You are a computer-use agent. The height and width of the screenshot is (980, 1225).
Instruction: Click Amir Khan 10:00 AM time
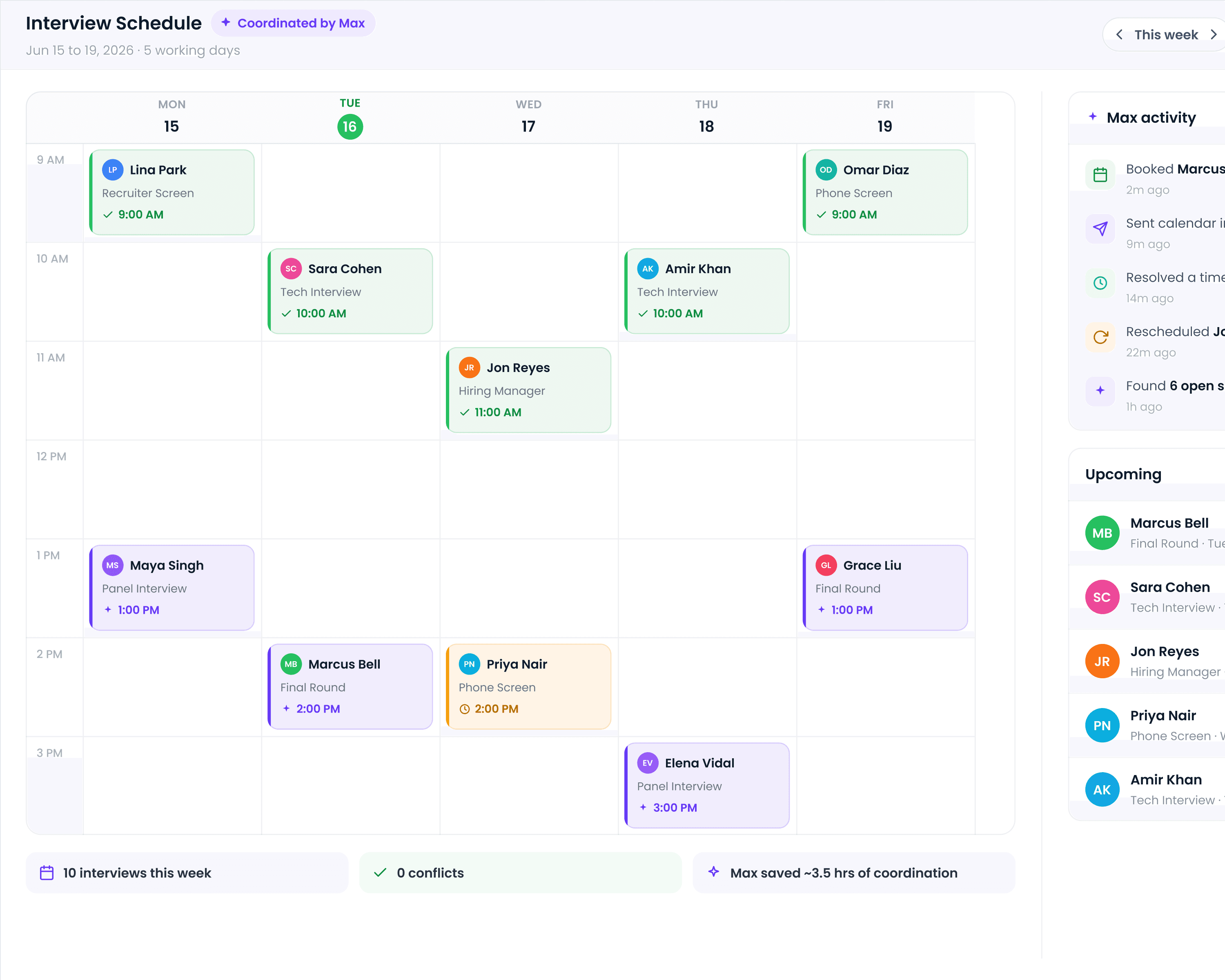tap(677, 314)
